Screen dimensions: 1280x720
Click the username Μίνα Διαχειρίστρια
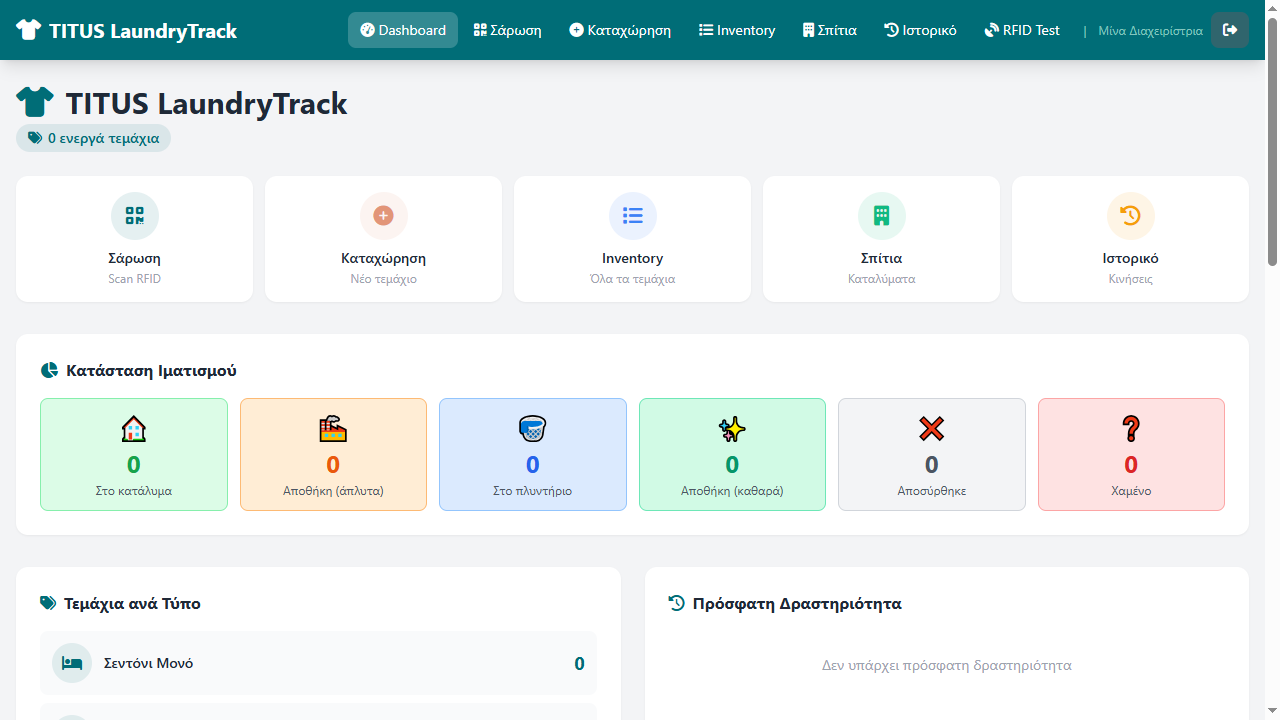coord(1150,31)
